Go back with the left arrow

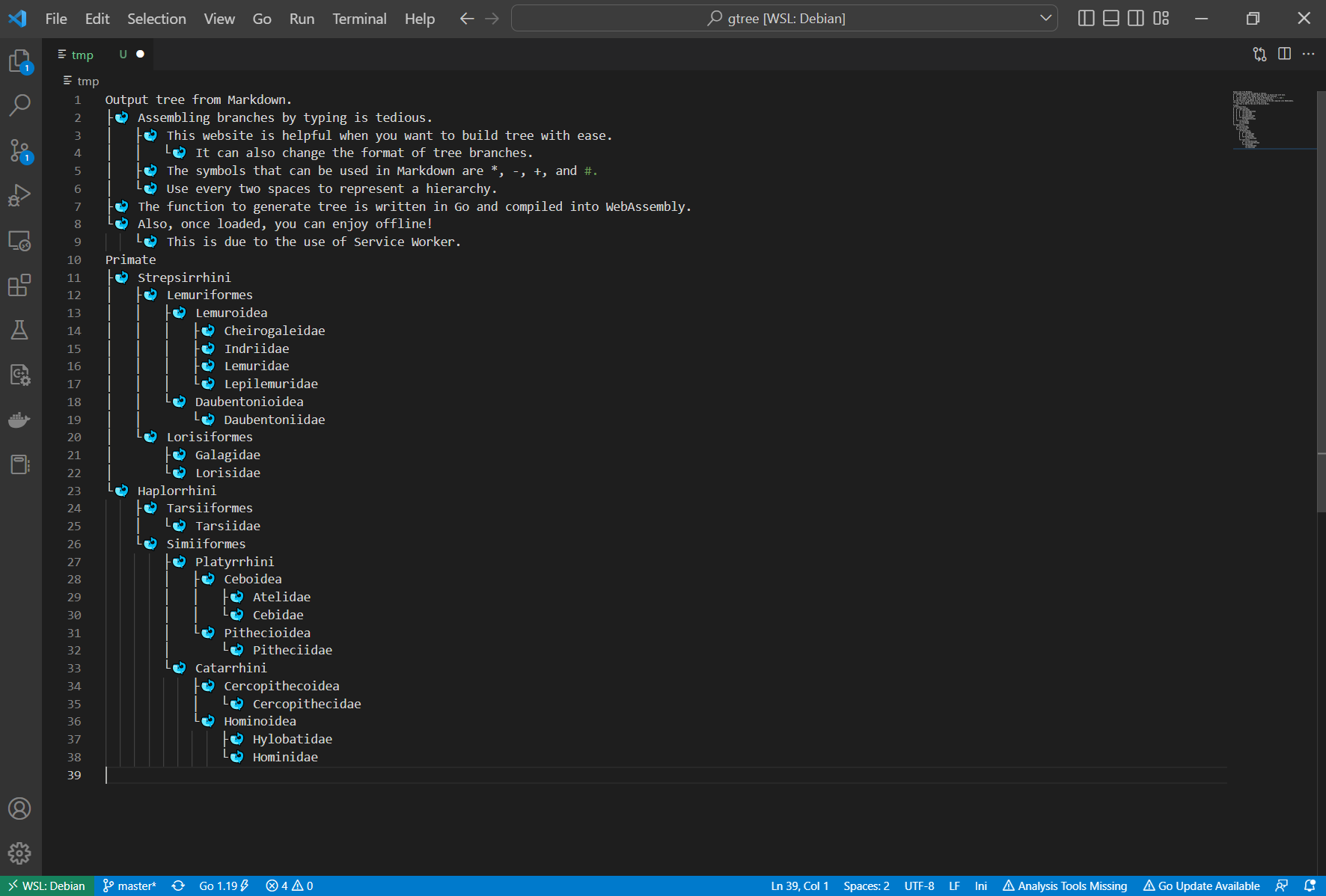coord(467,19)
